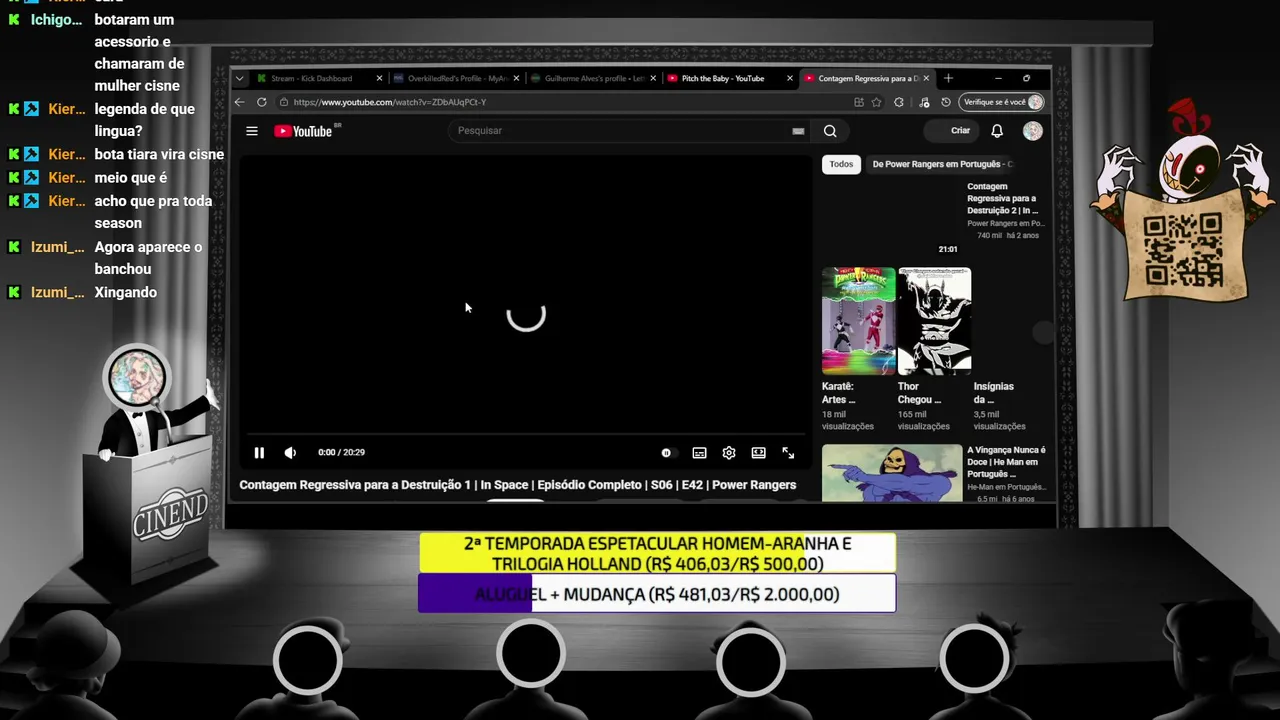
Task: Open the browser extensions puzzle icon
Action: tap(899, 102)
